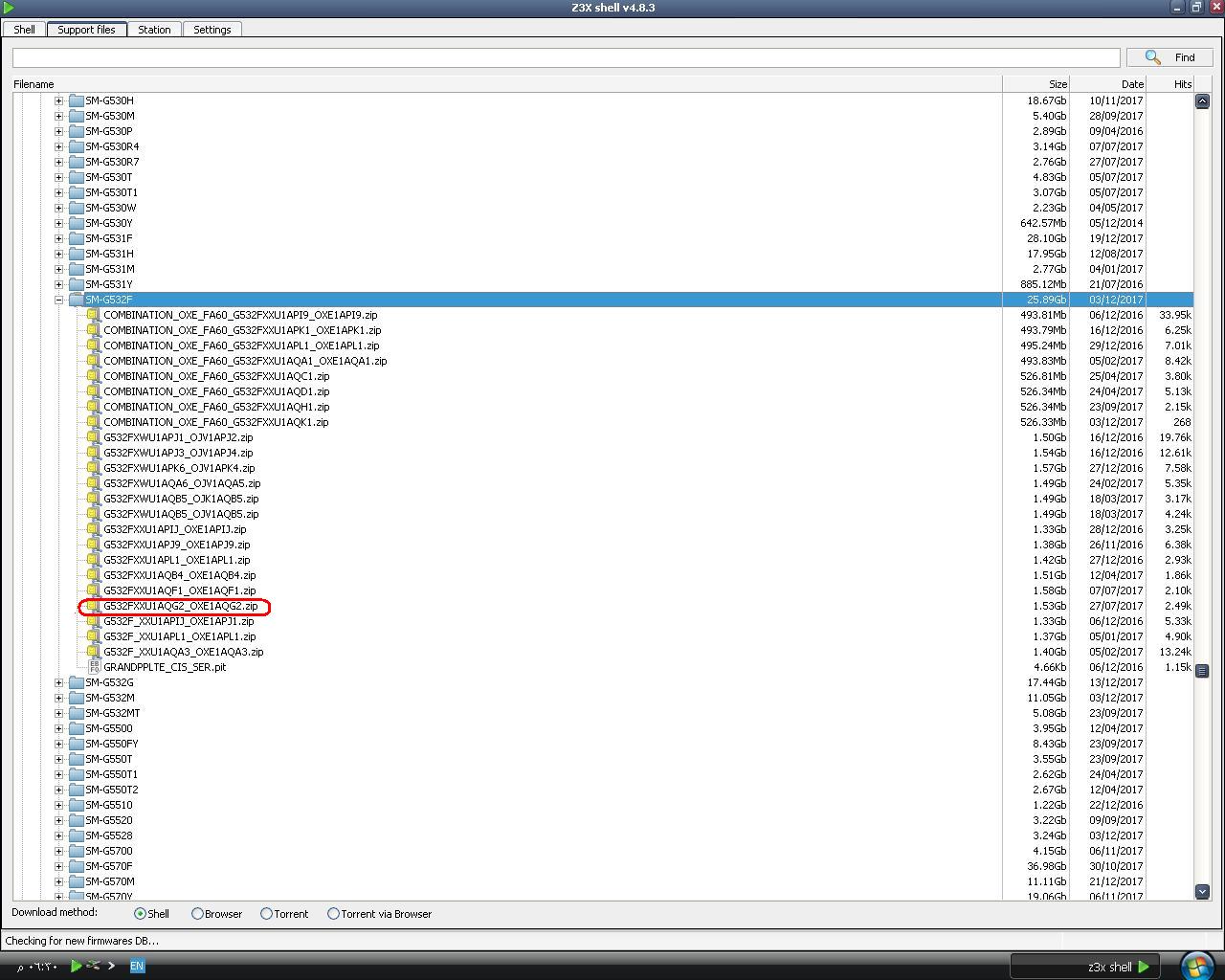Click the zip icon of G532FXWU1AQA6_OJV1AQA5.zip
Image resolution: width=1225 pixels, height=980 pixels.
click(93, 483)
